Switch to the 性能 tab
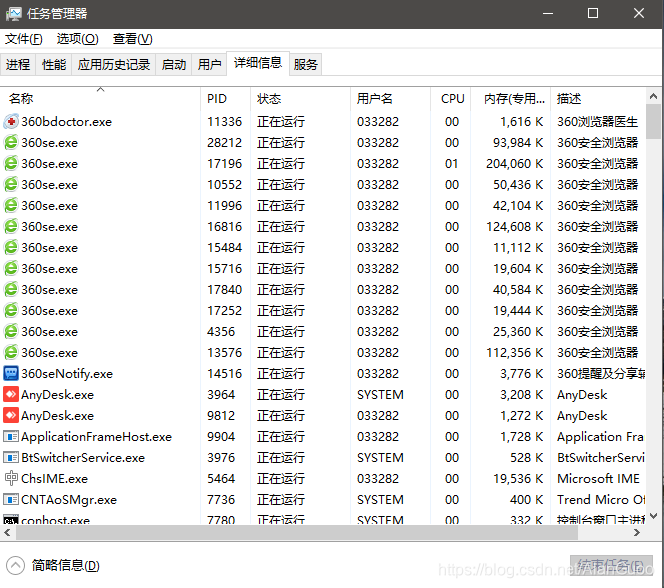The image size is (664, 588). tap(54, 64)
